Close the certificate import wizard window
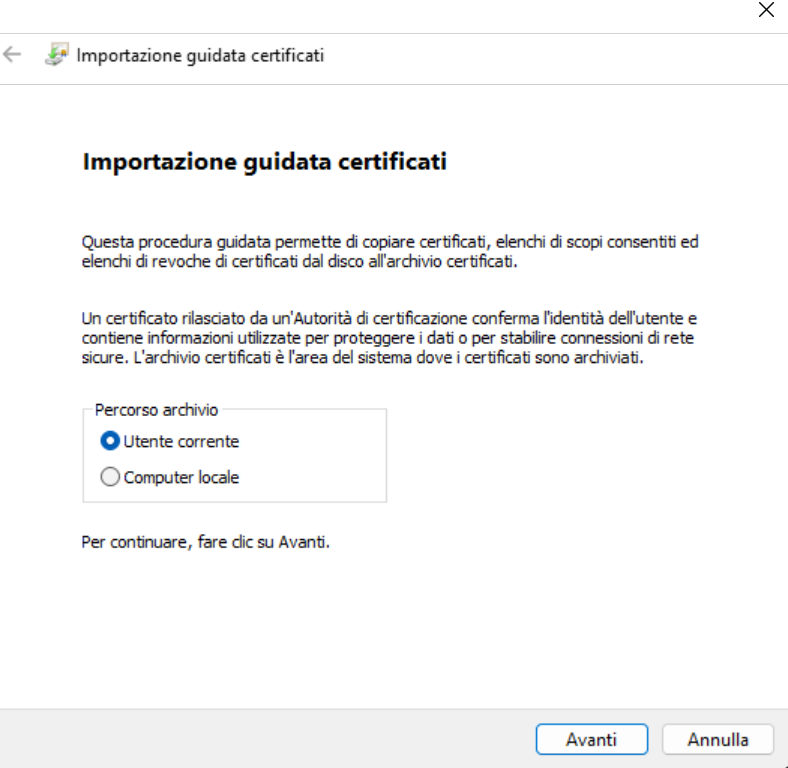The image size is (788, 768). [x=766, y=10]
